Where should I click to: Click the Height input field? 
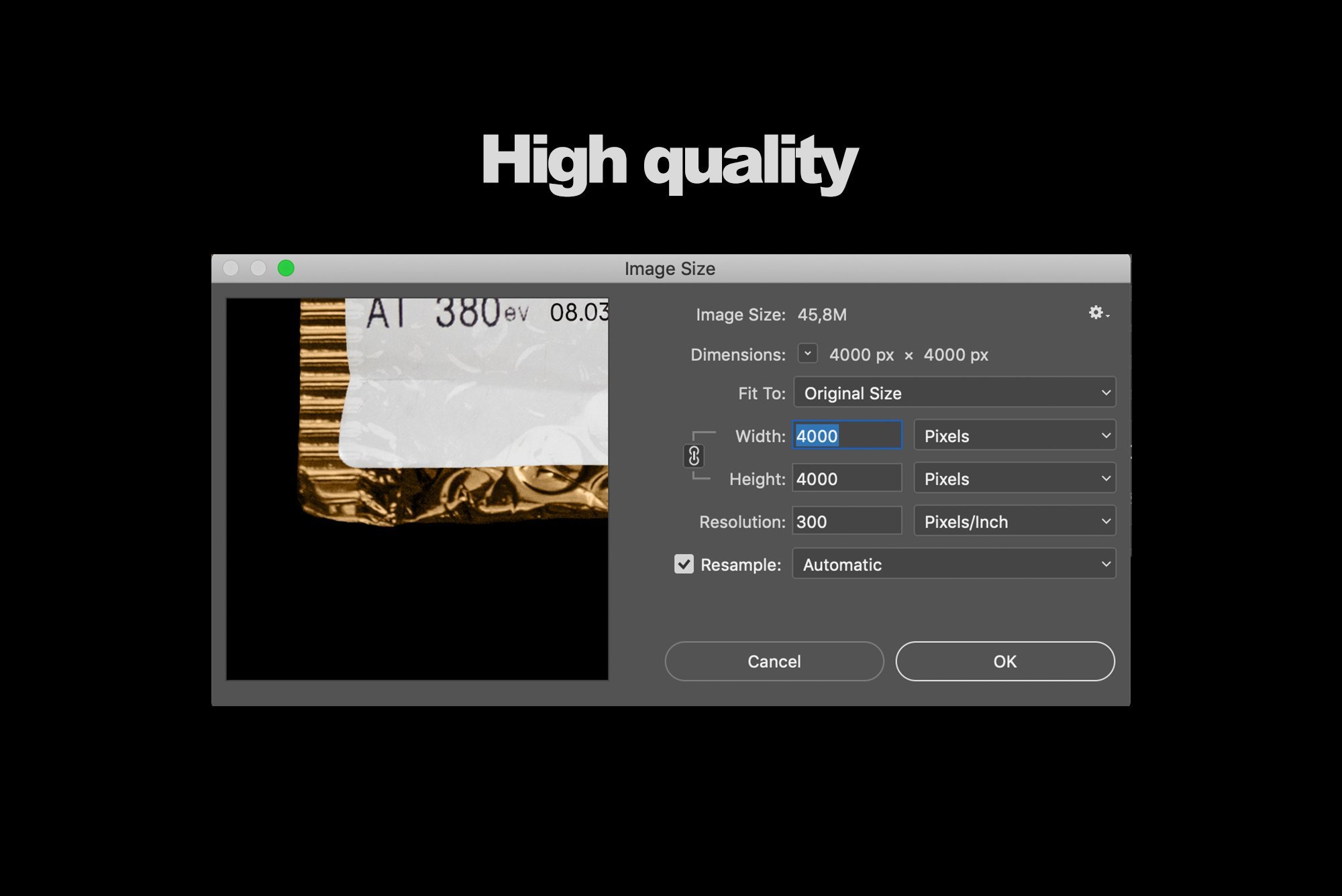(847, 479)
